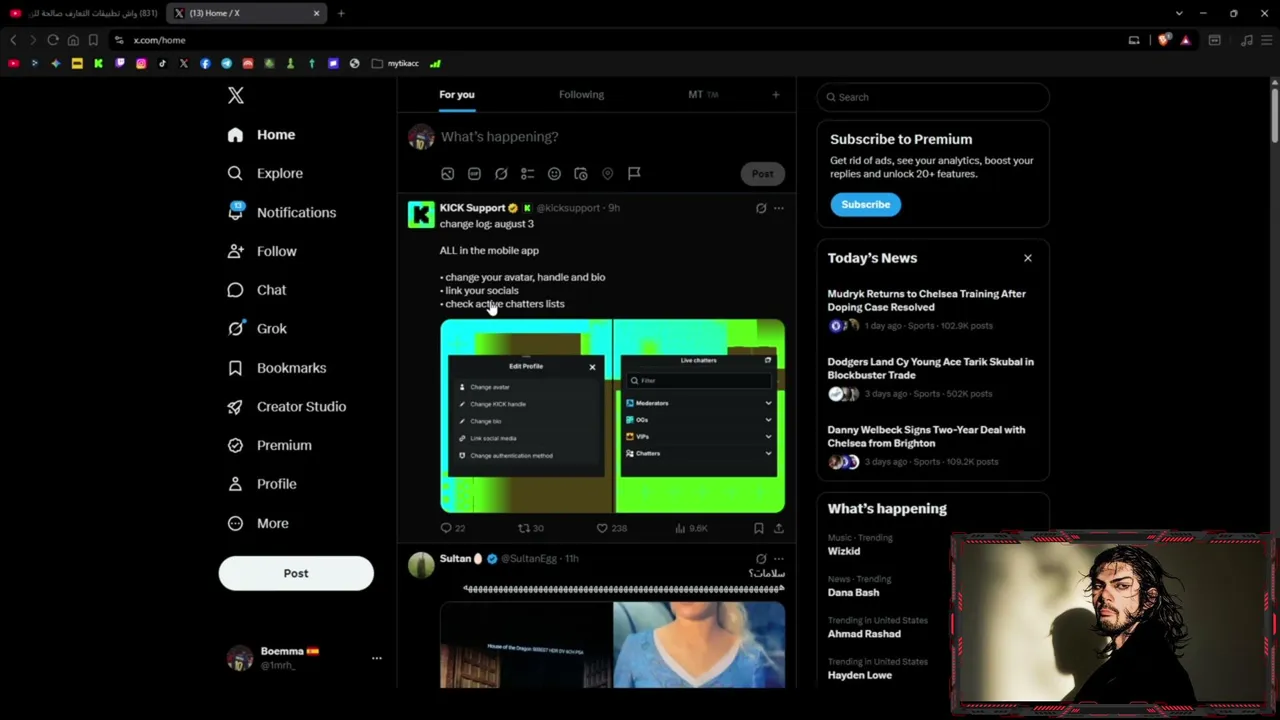Switch to the MT timeline tab
The height and width of the screenshot is (720, 1280).
pyautogui.click(x=703, y=95)
